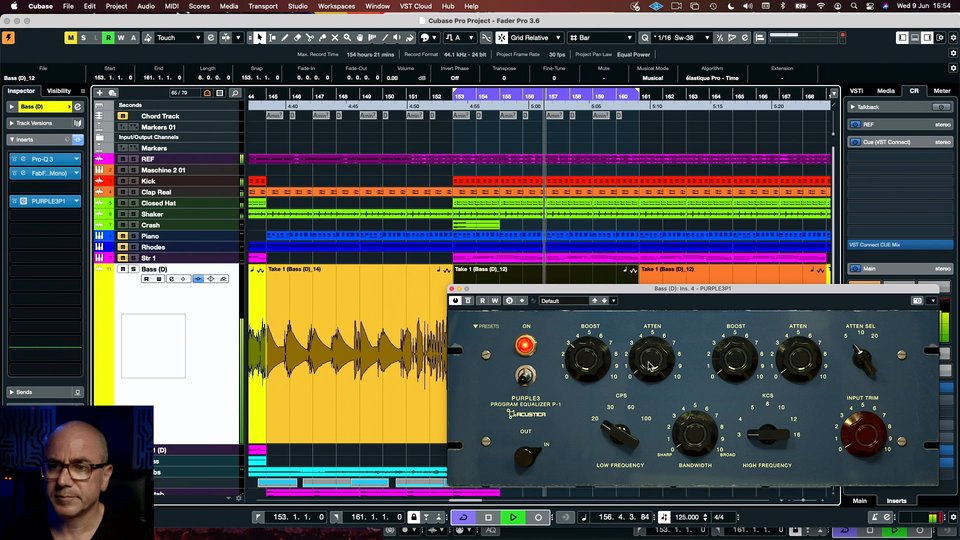The image size is (960, 540).
Task: Click the green Play transport button
Action: (x=513, y=517)
